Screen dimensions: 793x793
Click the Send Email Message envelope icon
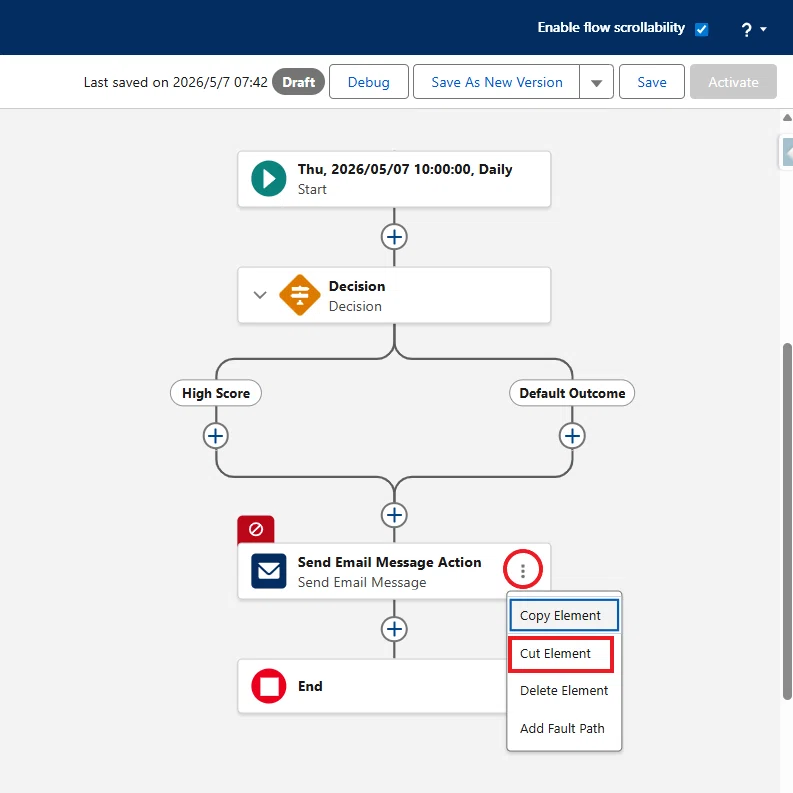[x=269, y=571]
